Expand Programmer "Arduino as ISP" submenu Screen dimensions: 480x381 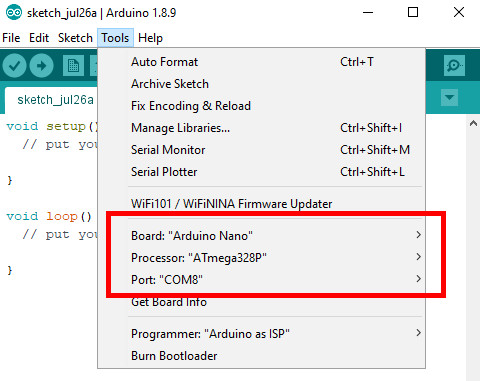click(x=261, y=334)
